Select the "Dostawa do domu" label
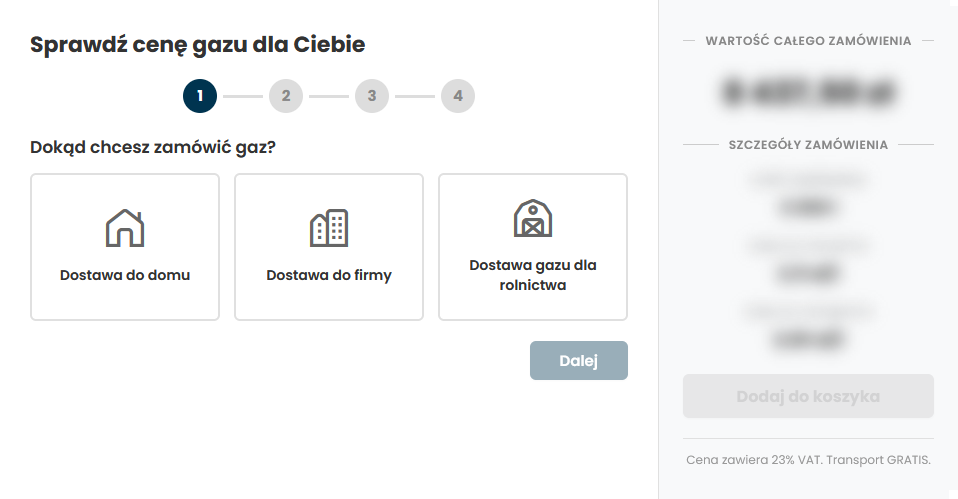 pyautogui.click(x=125, y=275)
